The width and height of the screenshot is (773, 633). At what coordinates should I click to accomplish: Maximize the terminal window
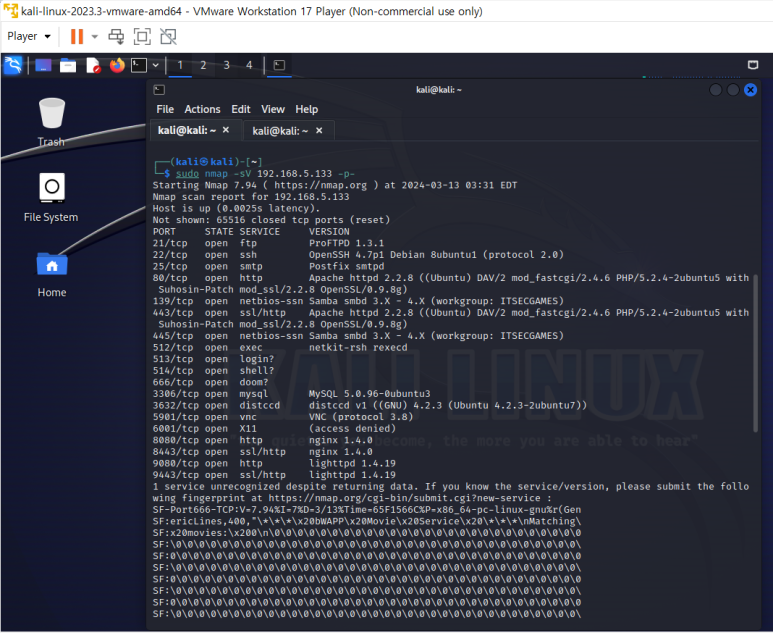733,90
